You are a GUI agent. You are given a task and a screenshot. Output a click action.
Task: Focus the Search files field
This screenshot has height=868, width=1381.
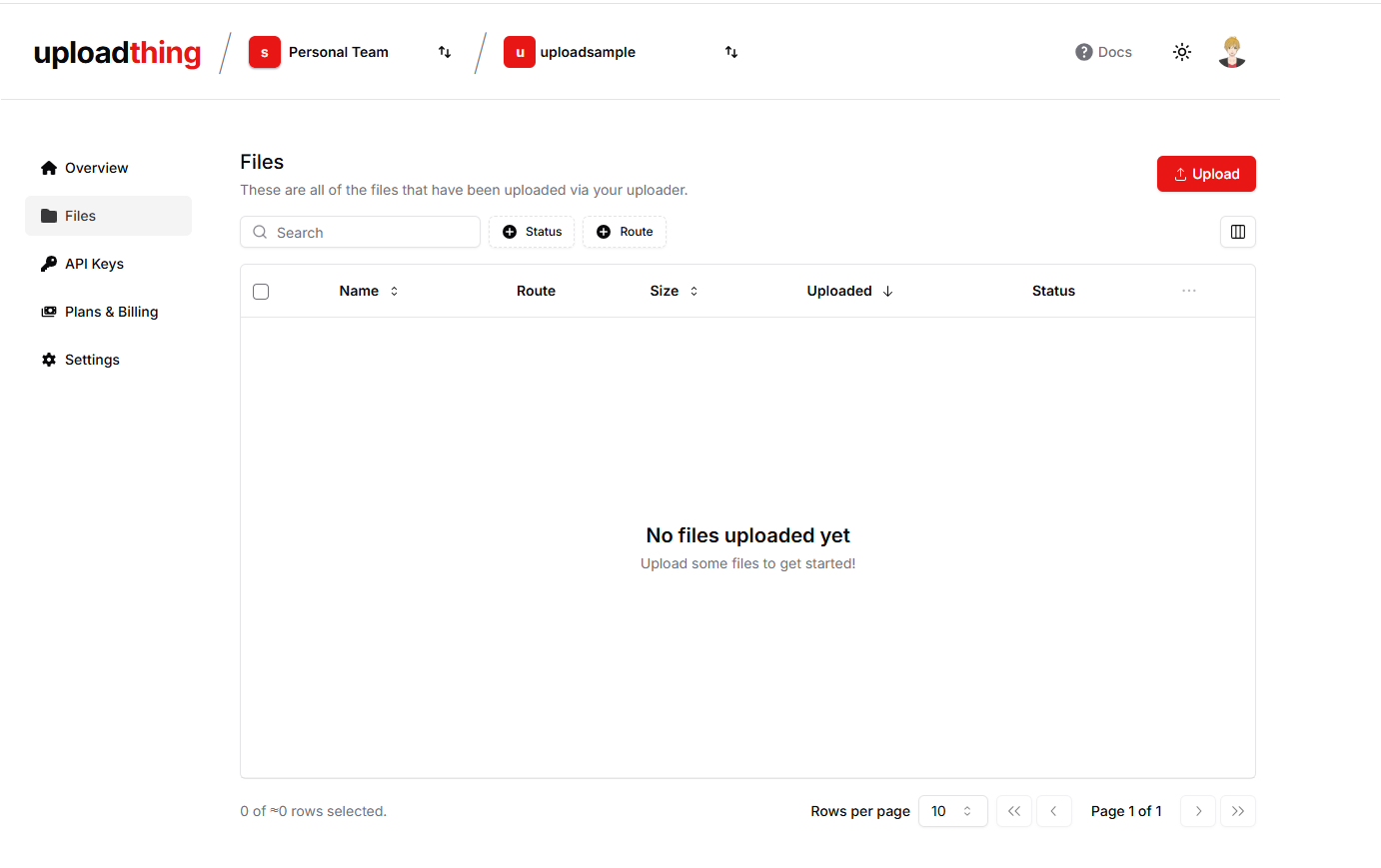[360, 232]
